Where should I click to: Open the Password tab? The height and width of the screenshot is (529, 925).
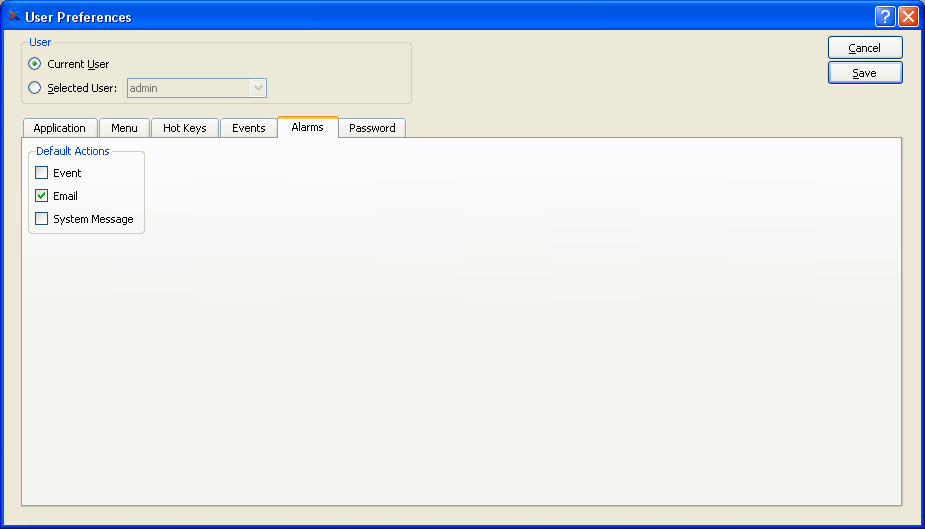372,128
